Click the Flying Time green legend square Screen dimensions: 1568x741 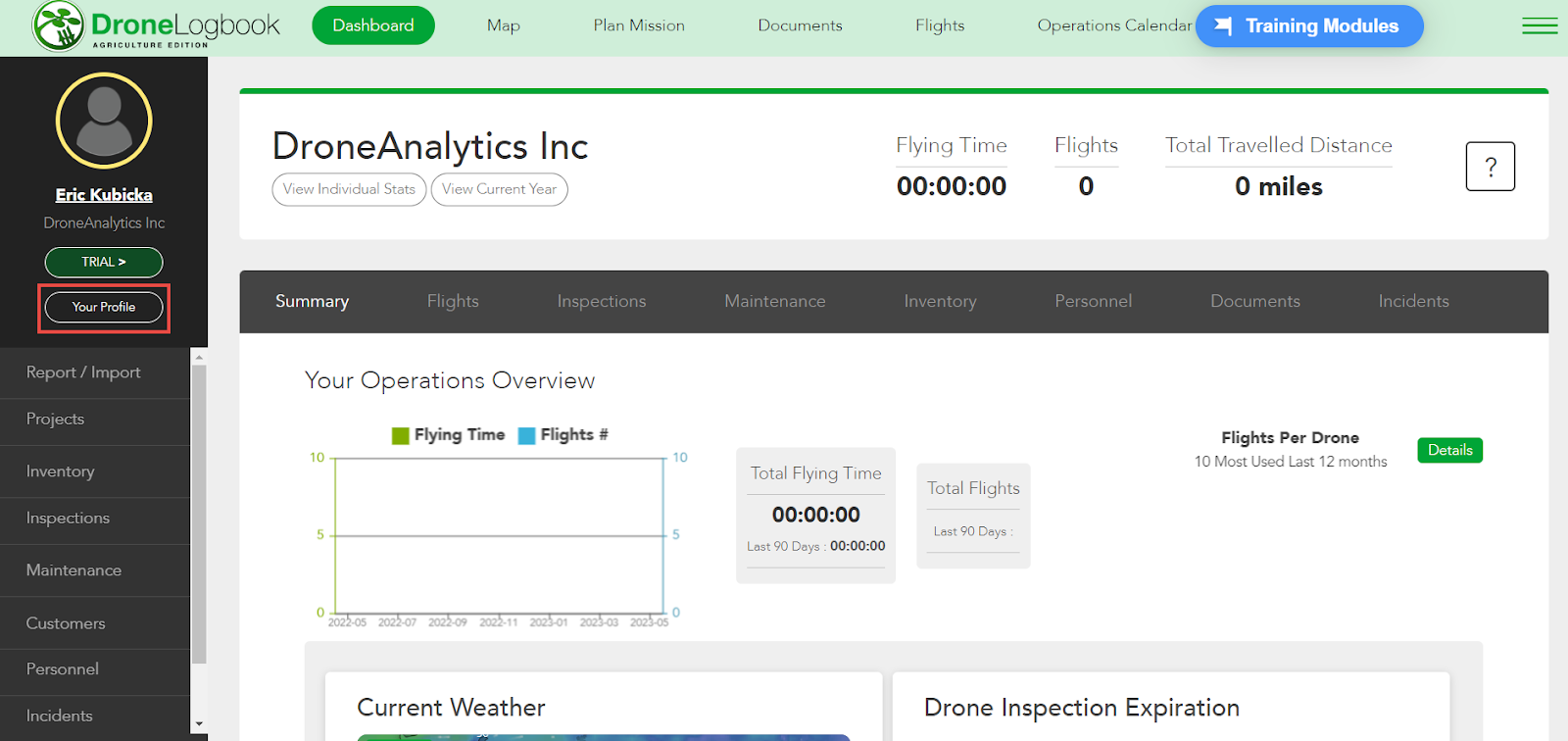pyautogui.click(x=400, y=435)
